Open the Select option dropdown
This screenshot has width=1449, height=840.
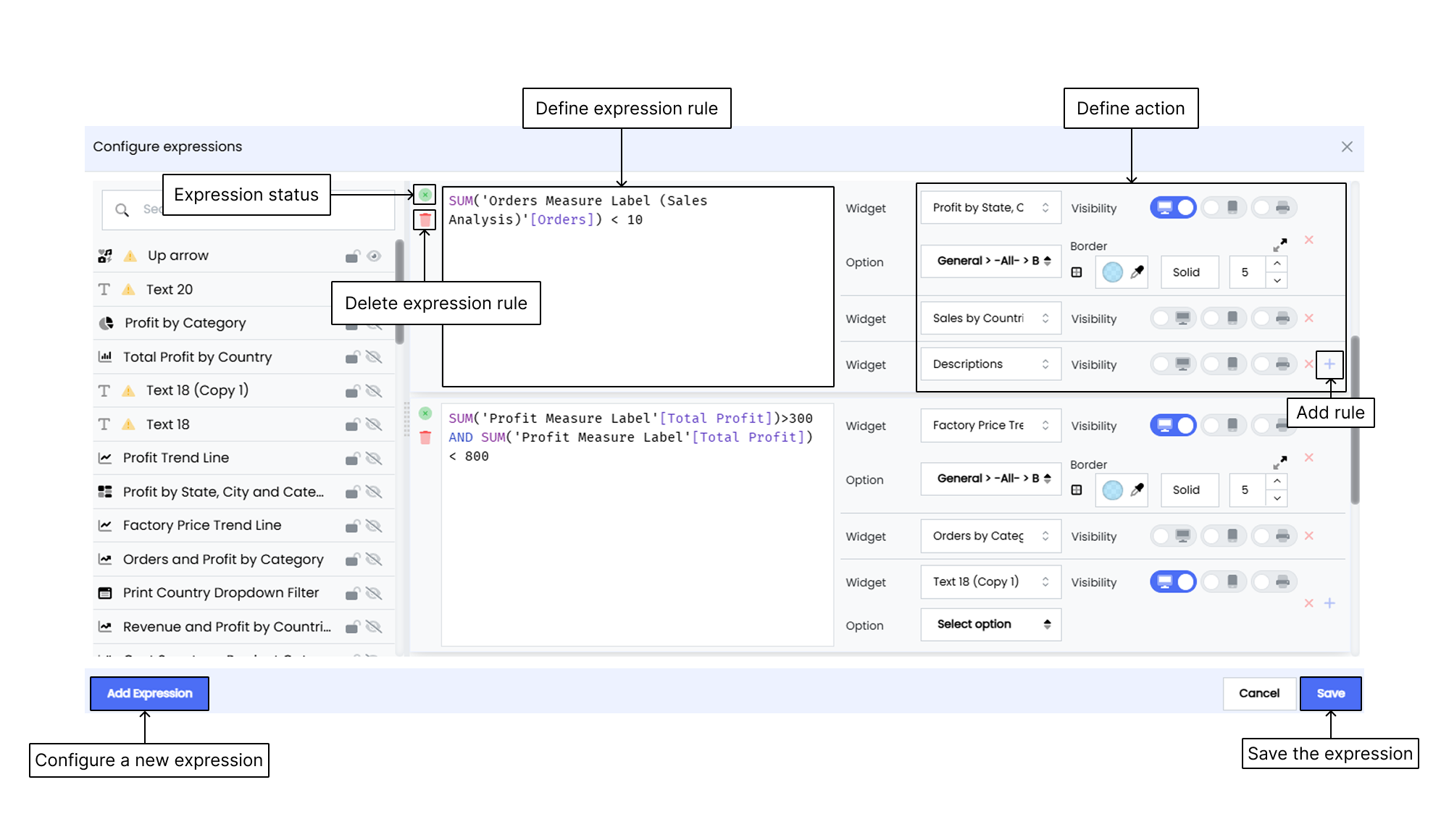point(990,624)
